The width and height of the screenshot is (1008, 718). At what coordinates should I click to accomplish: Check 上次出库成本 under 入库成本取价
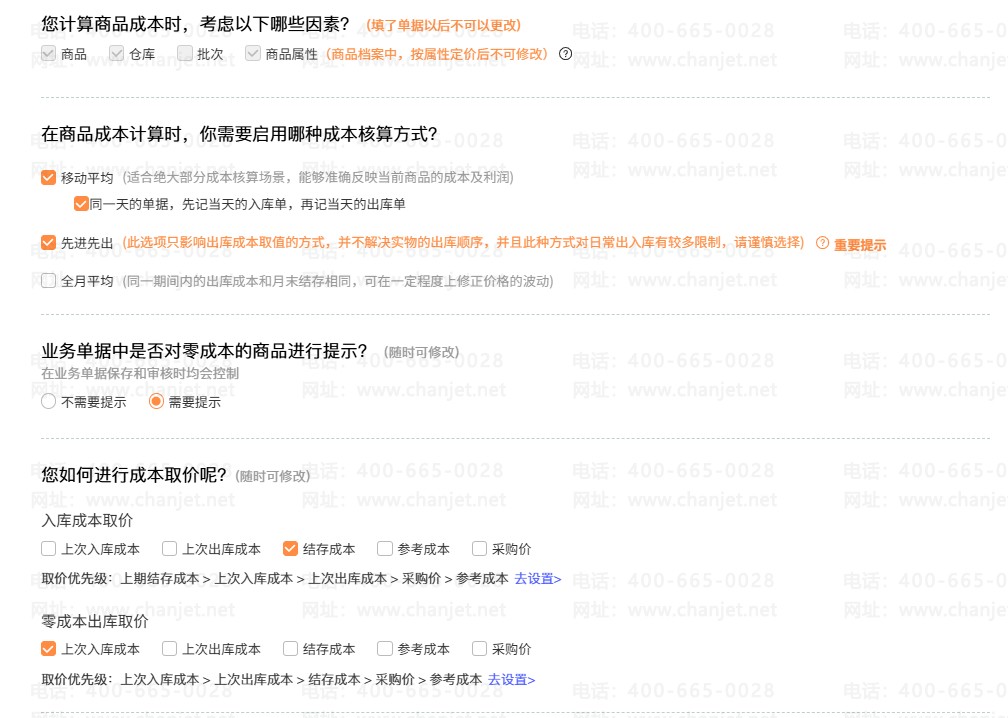tap(169, 548)
